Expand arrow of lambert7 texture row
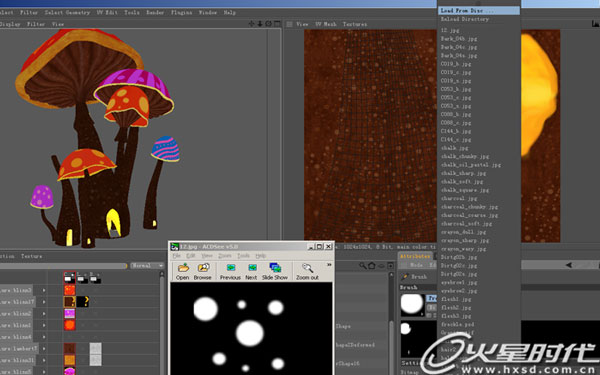 tap(44, 349)
